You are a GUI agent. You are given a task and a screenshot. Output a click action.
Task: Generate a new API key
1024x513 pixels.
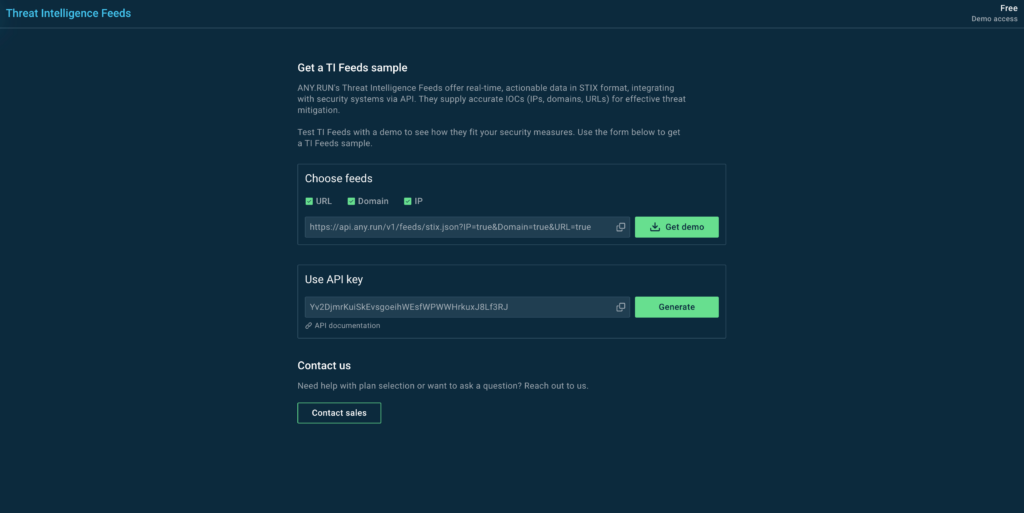coord(676,307)
